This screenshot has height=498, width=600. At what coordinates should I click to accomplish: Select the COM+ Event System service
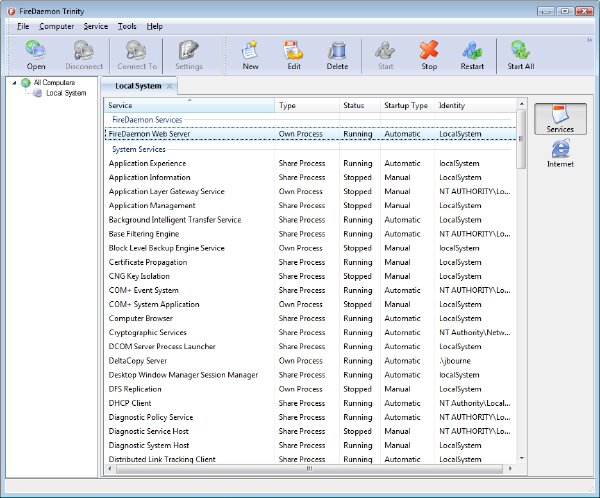coord(310,290)
